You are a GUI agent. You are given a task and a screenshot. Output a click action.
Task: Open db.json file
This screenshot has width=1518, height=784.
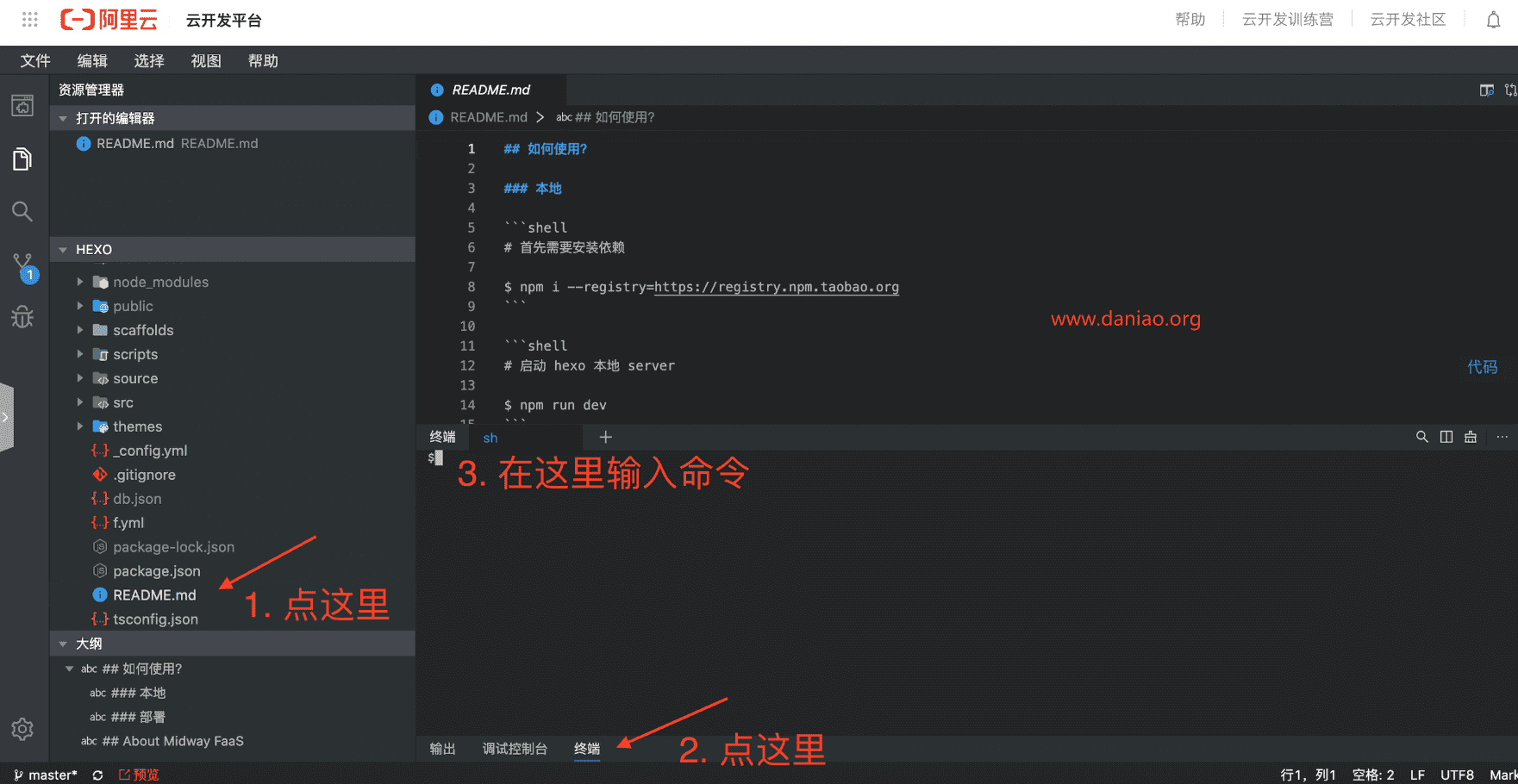click(x=137, y=499)
